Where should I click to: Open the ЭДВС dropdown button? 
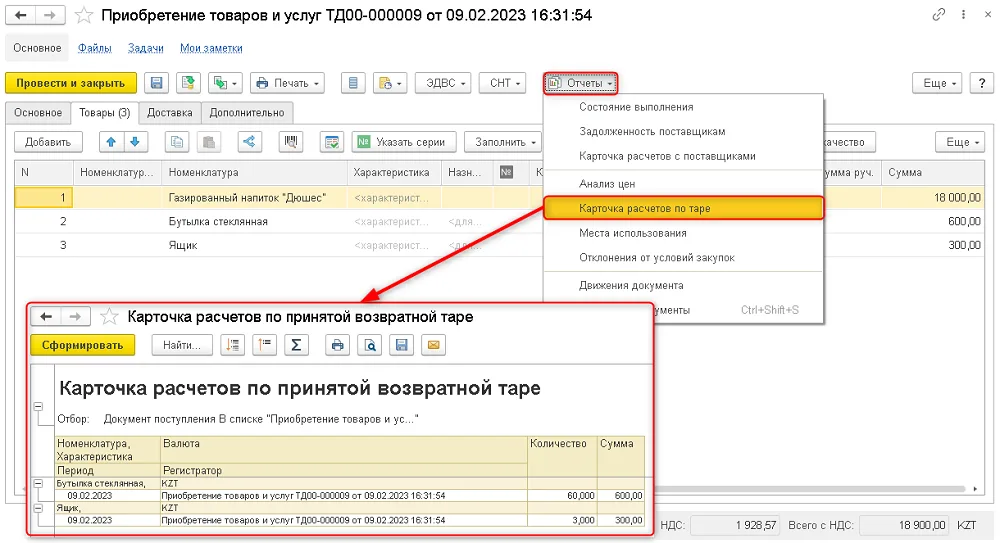coord(443,83)
